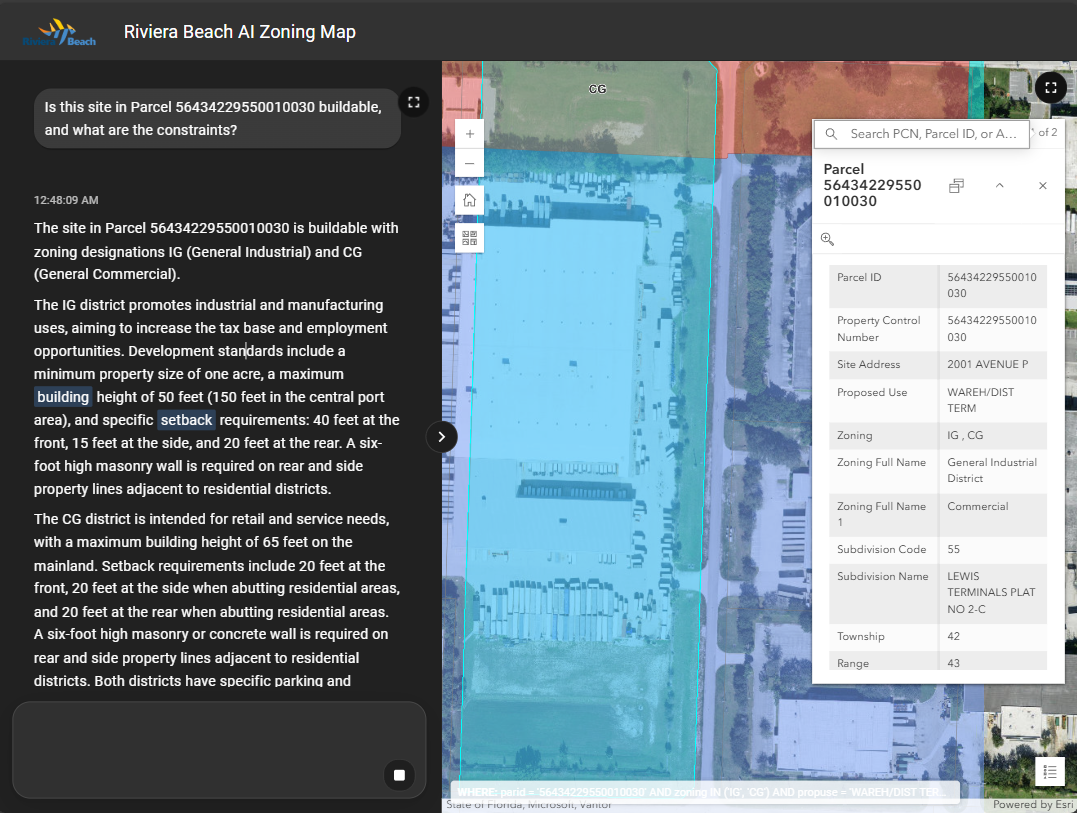Click the search magnifier icon
This screenshot has width=1077, height=813.
coord(831,134)
